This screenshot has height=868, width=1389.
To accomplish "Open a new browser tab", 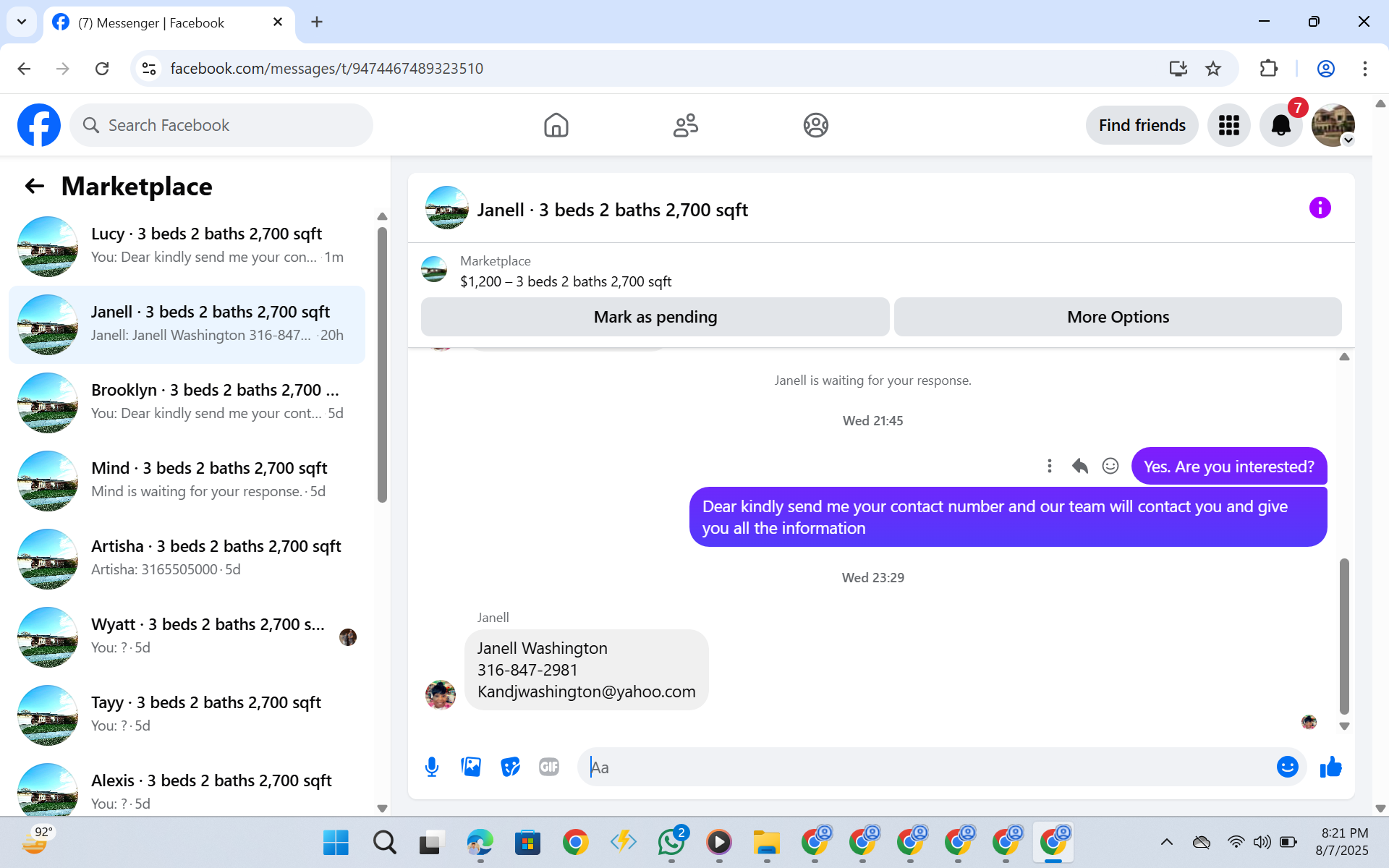I will tap(317, 22).
